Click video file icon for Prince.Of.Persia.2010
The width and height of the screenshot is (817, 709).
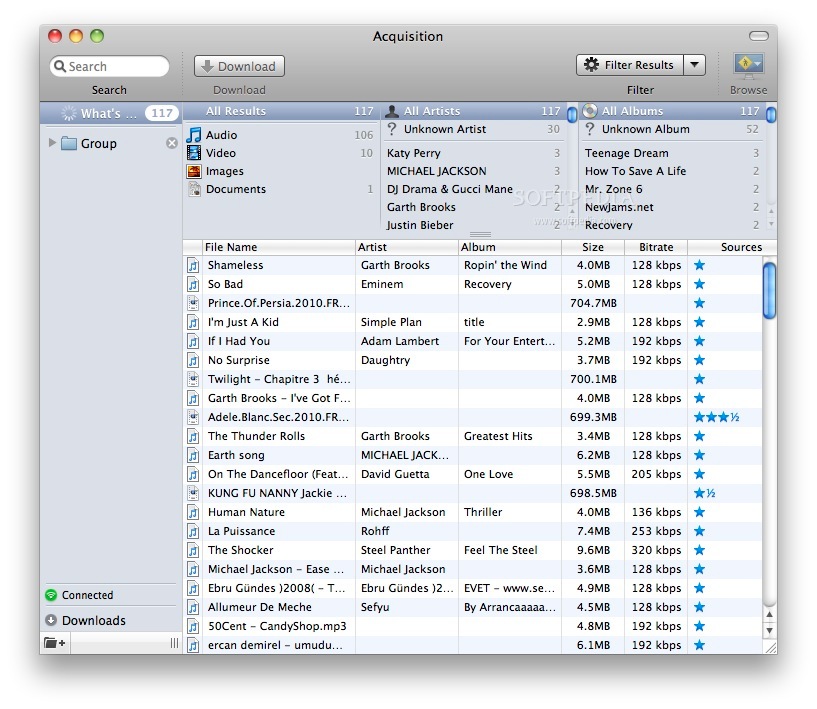click(x=193, y=303)
